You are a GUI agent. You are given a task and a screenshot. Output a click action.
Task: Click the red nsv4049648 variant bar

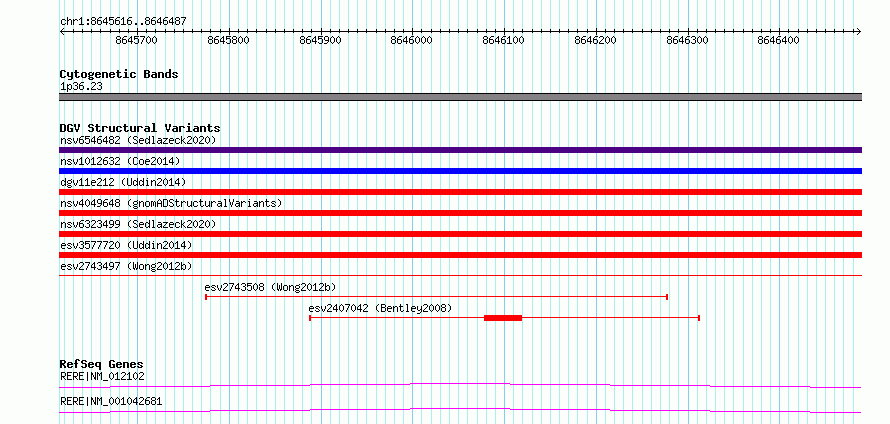(x=460, y=213)
